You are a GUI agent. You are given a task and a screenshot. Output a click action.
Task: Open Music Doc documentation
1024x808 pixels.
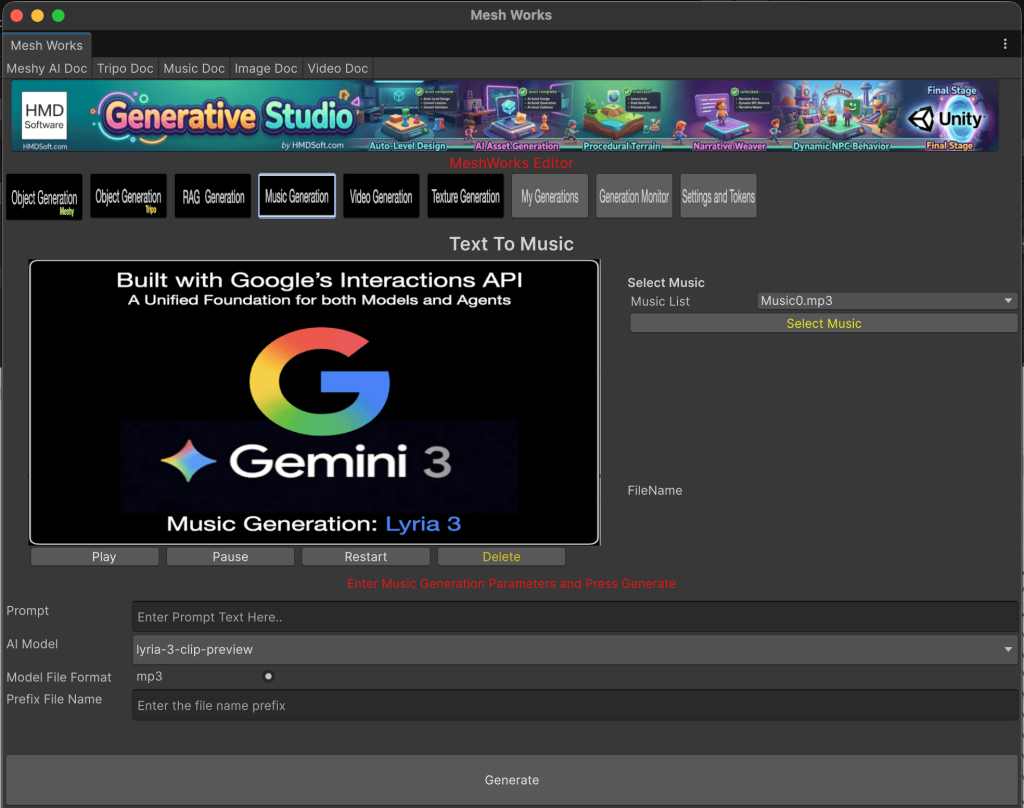194,69
